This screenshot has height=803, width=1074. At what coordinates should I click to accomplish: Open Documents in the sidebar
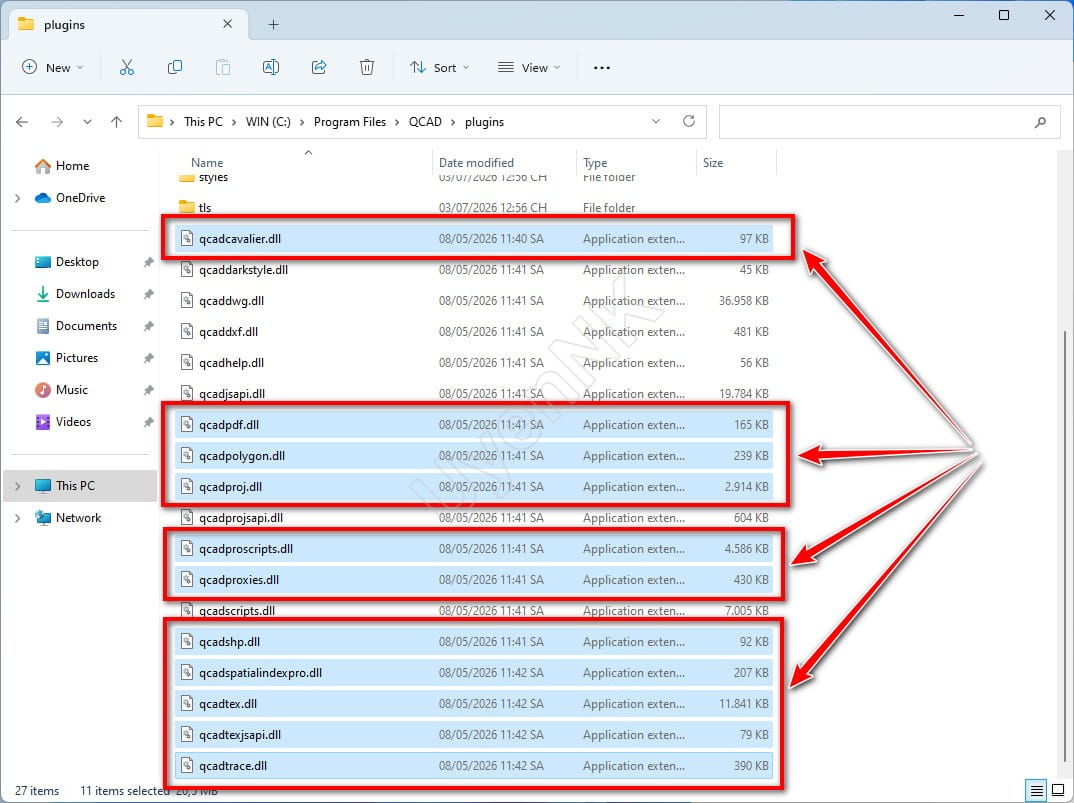coord(75,326)
